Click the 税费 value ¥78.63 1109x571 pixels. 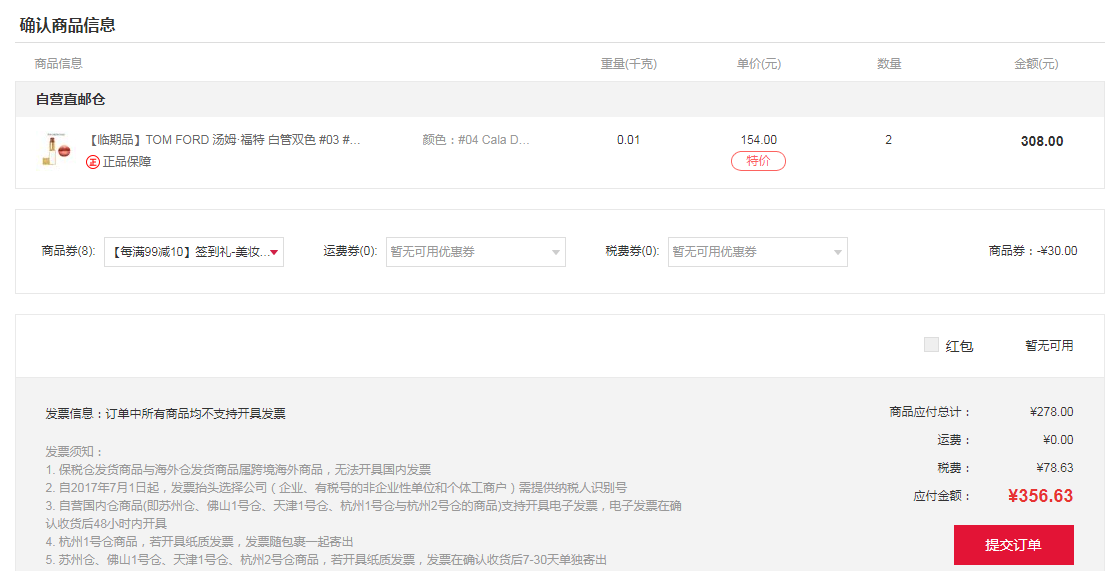coord(1055,468)
